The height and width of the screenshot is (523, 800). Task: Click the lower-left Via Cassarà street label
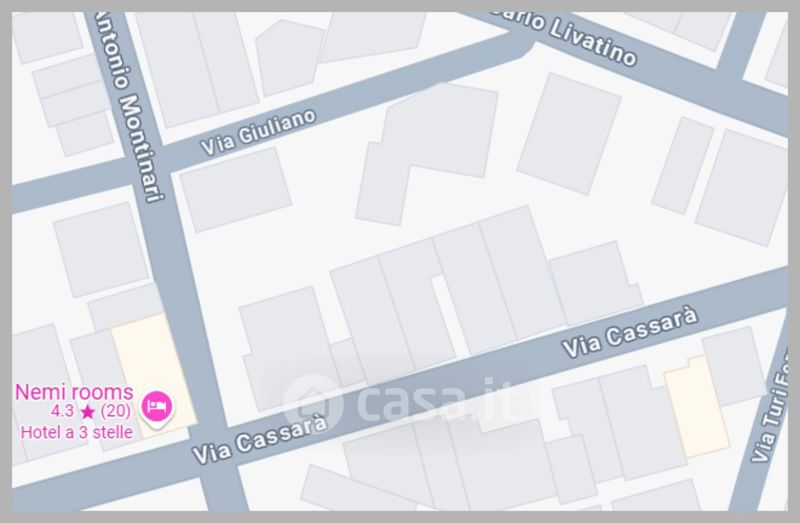[x=260, y=439]
